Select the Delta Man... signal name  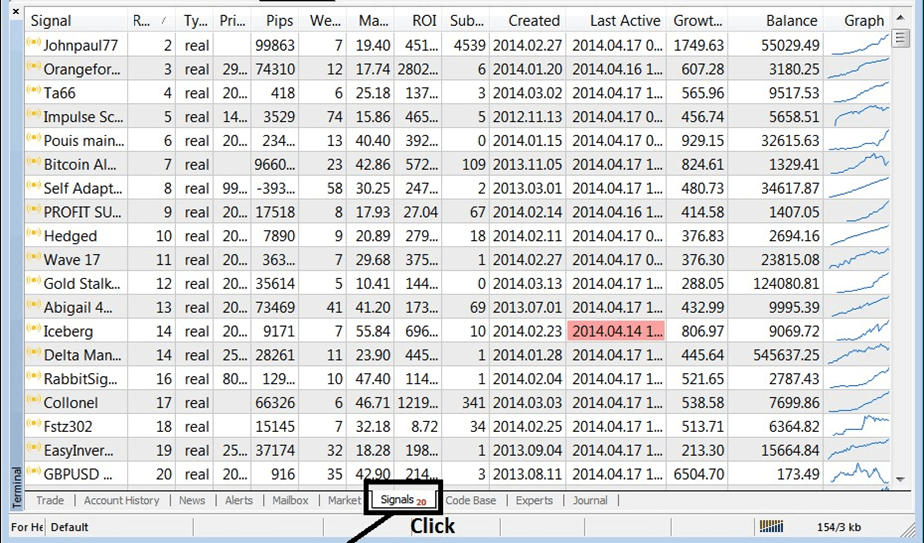[x=82, y=355]
